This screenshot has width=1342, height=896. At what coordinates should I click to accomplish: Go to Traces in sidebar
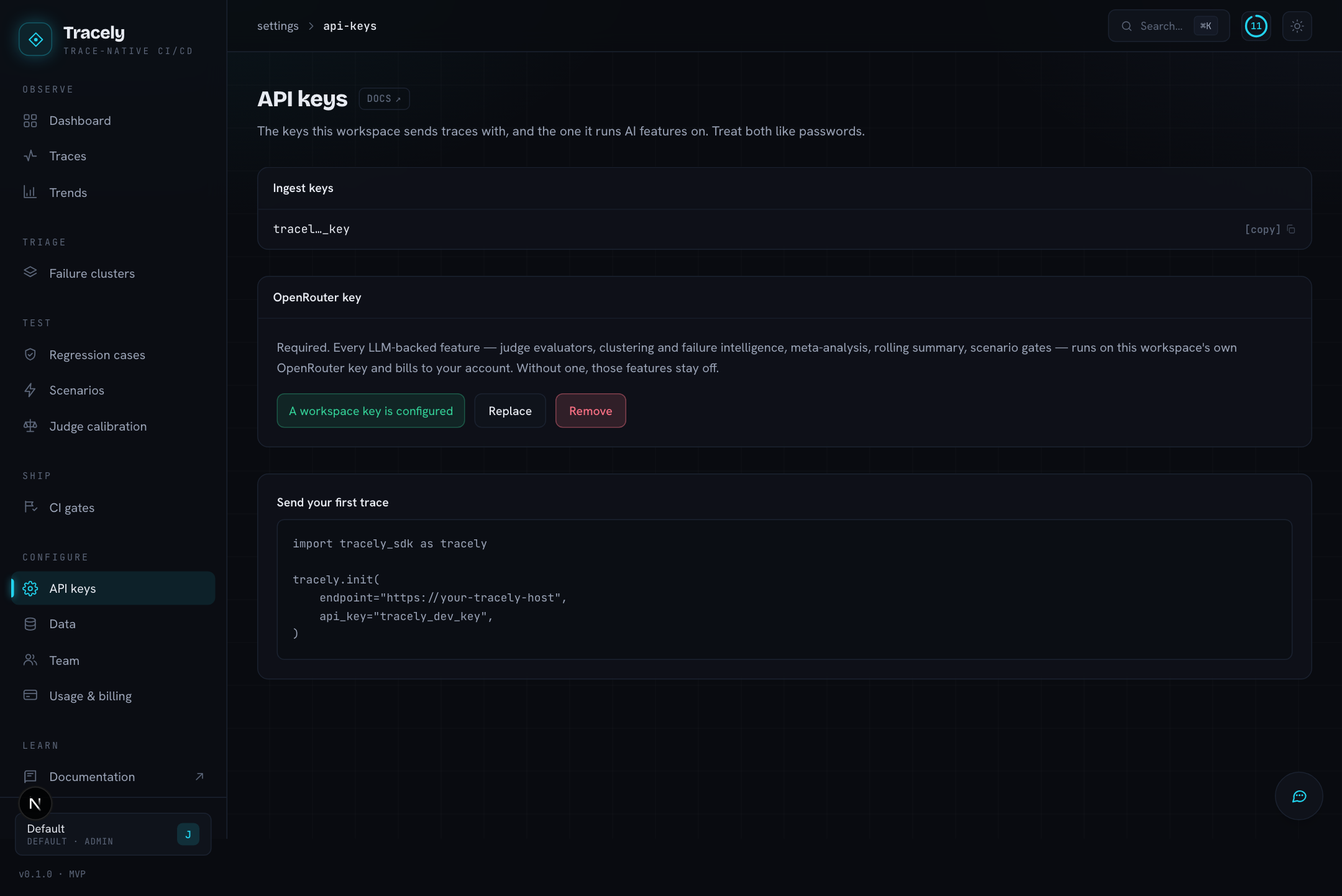pyautogui.click(x=113, y=156)
